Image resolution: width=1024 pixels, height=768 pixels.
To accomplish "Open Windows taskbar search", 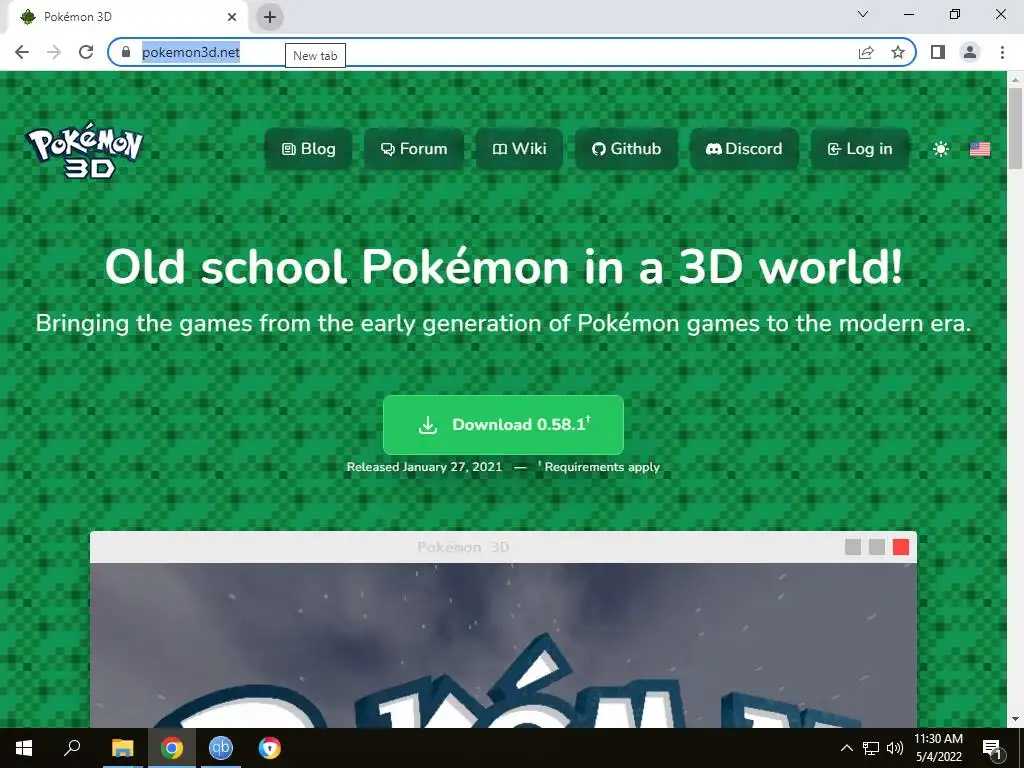I will (72, 748).
